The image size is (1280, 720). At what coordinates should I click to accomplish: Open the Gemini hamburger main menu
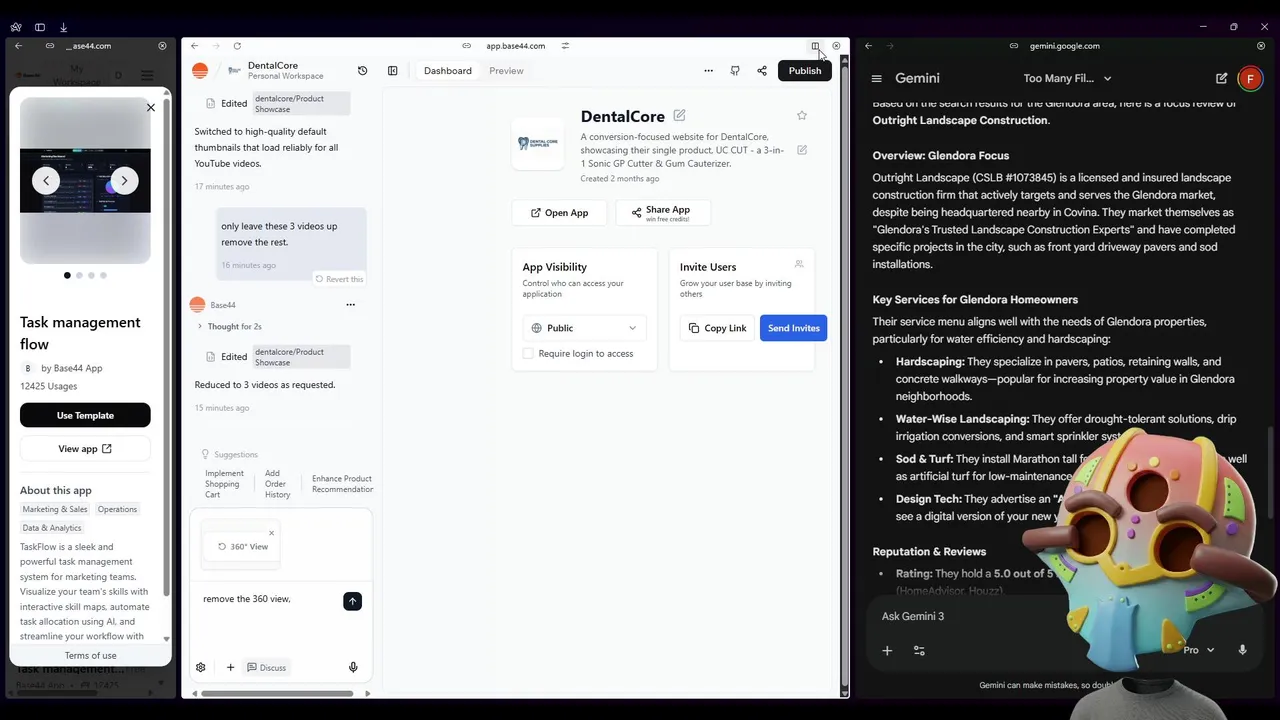[877, 78]
